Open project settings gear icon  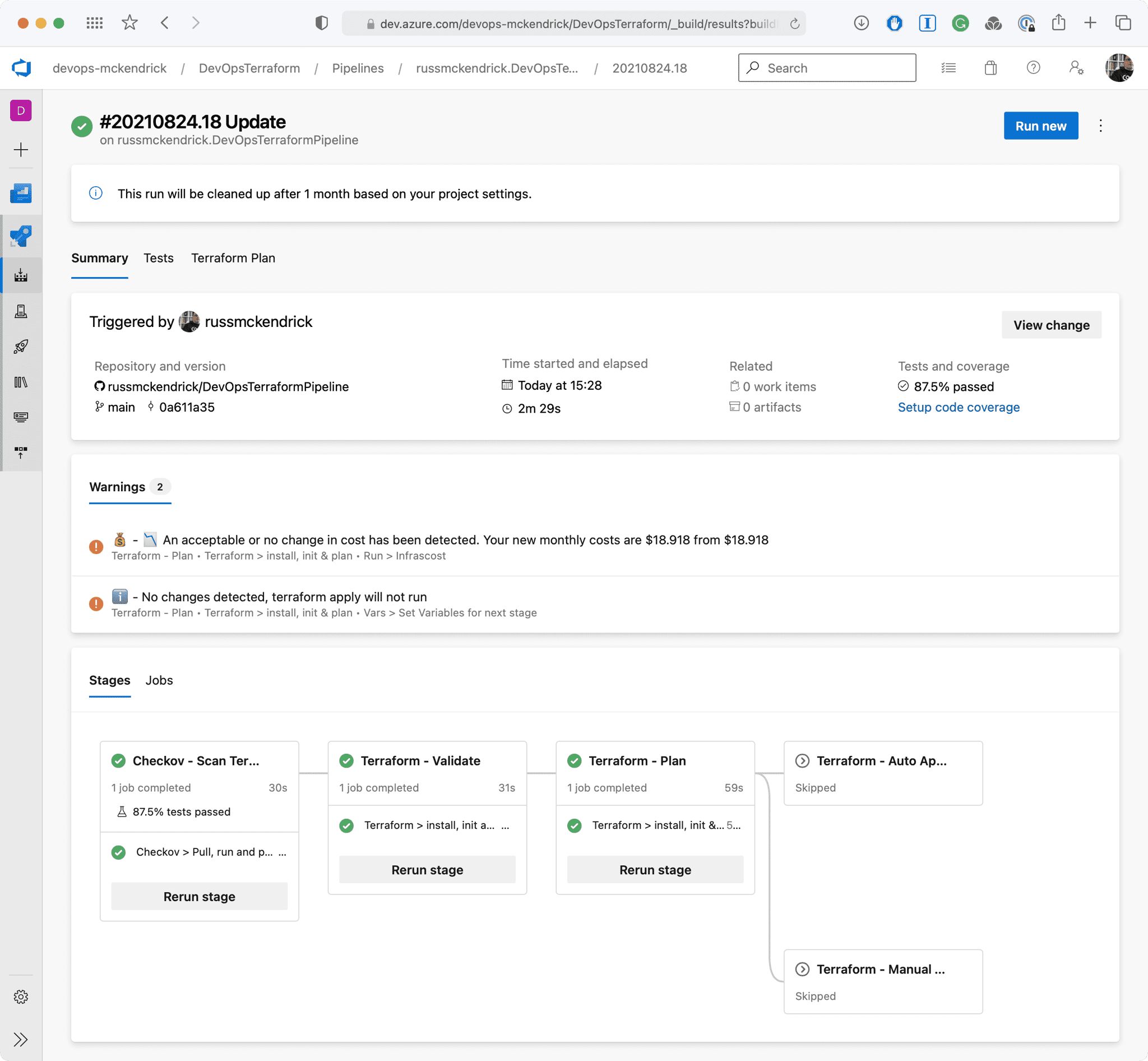[x=21, y=997]
